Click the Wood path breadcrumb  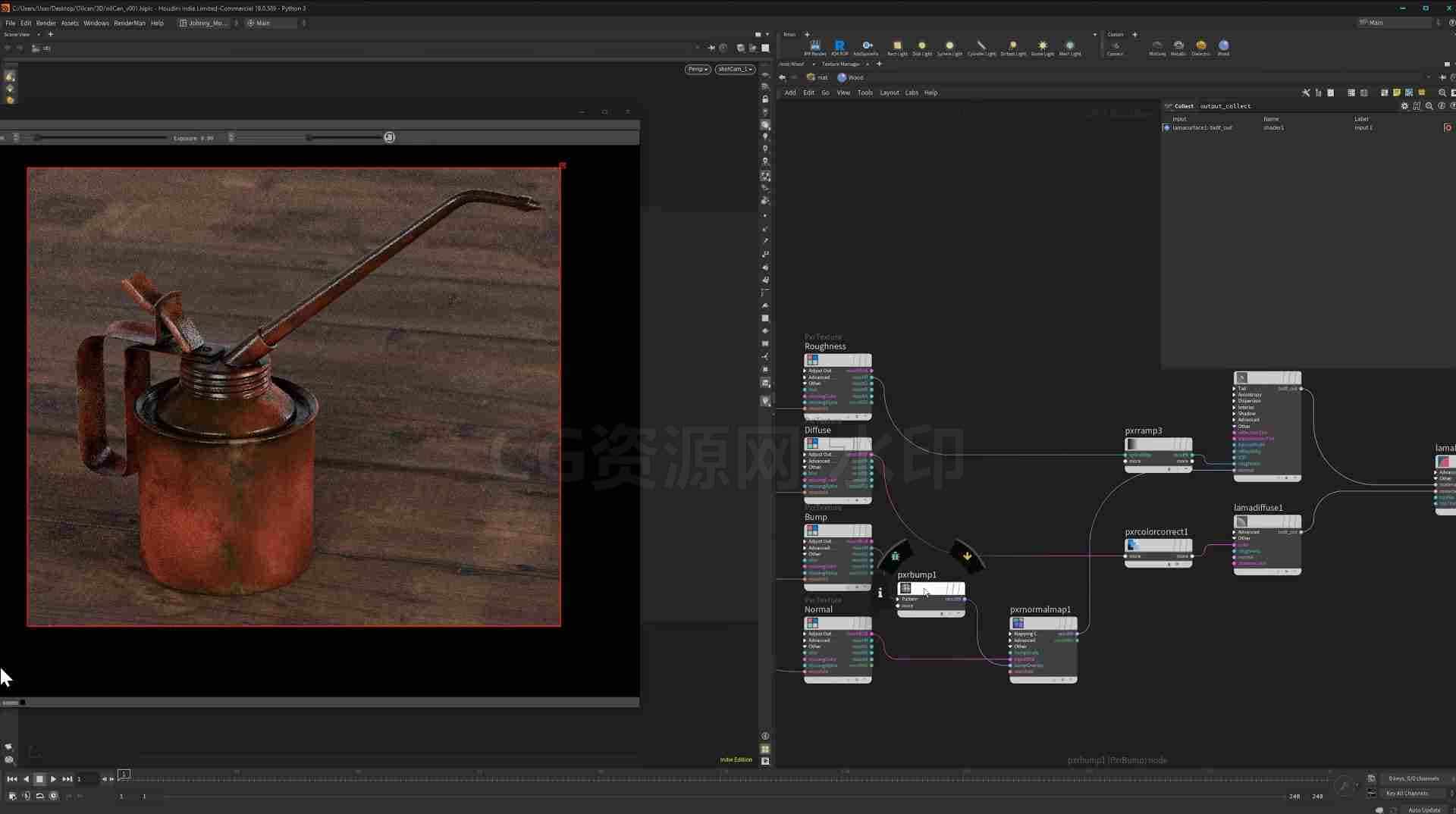pos(851,77)
